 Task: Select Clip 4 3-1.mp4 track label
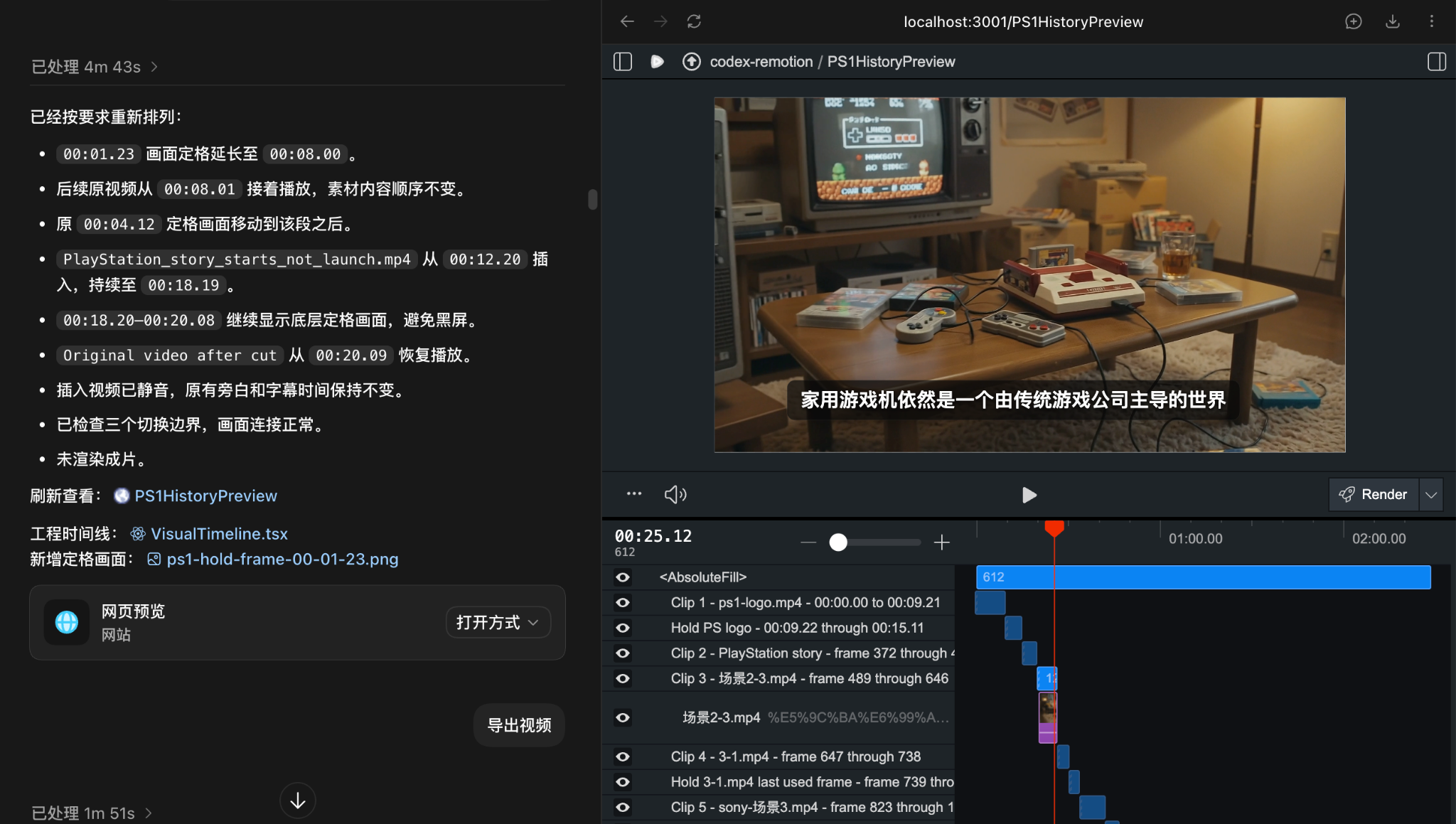pyautogui.click(x=796, y=756)
